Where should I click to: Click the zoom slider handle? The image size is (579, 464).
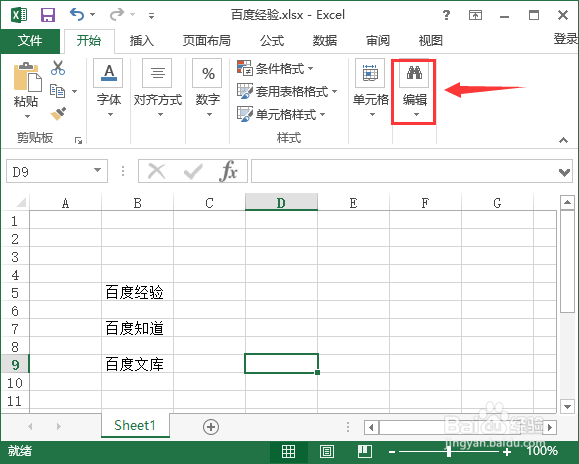449,451
